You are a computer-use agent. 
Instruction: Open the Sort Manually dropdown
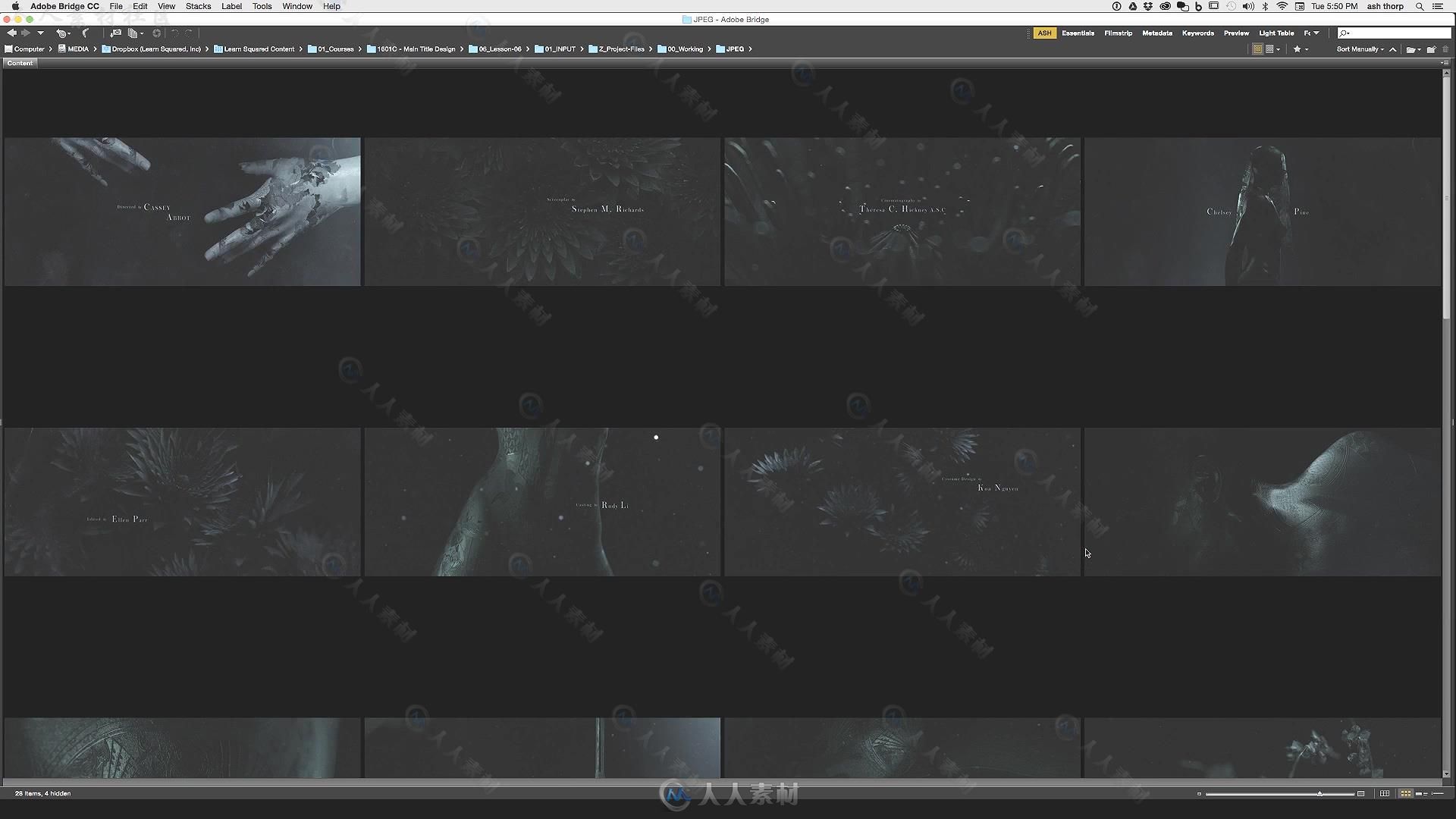click(1360, 49)
